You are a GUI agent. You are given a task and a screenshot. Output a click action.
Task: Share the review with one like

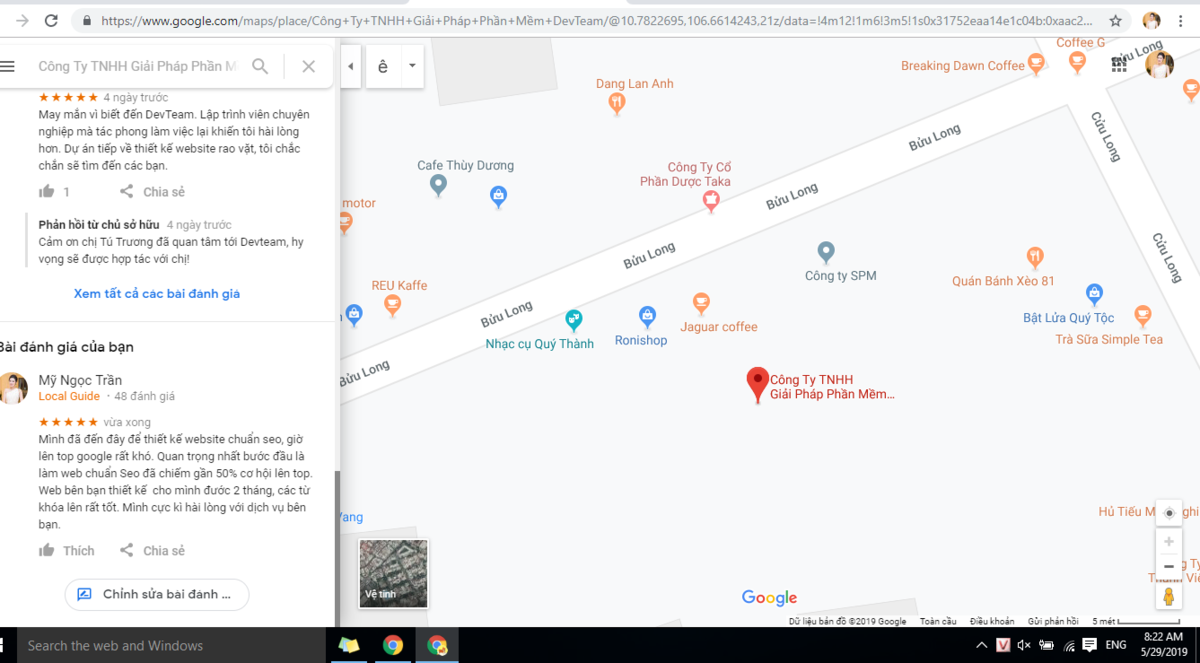152,191
